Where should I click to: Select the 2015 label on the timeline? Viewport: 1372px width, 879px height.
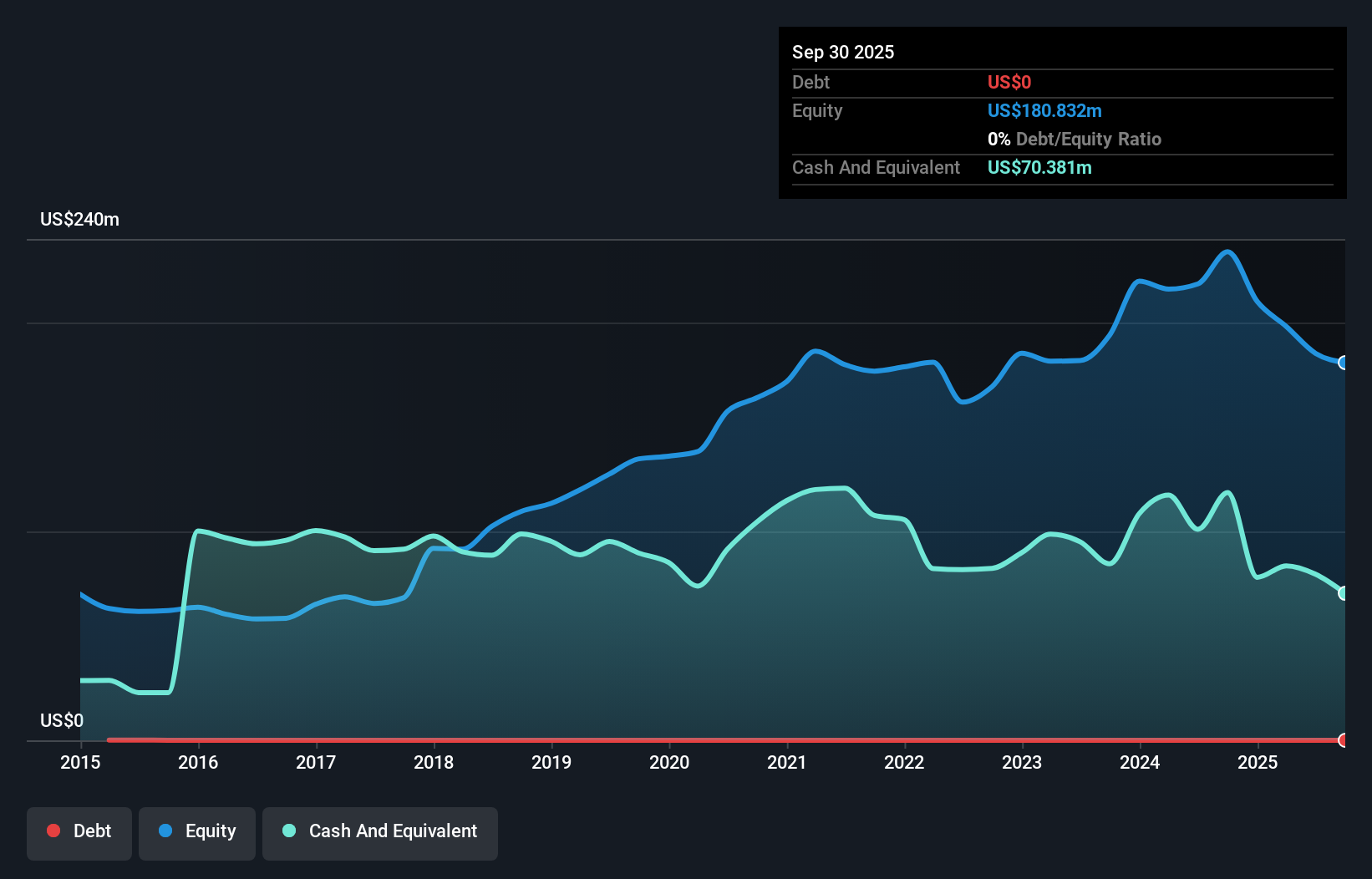79,762
